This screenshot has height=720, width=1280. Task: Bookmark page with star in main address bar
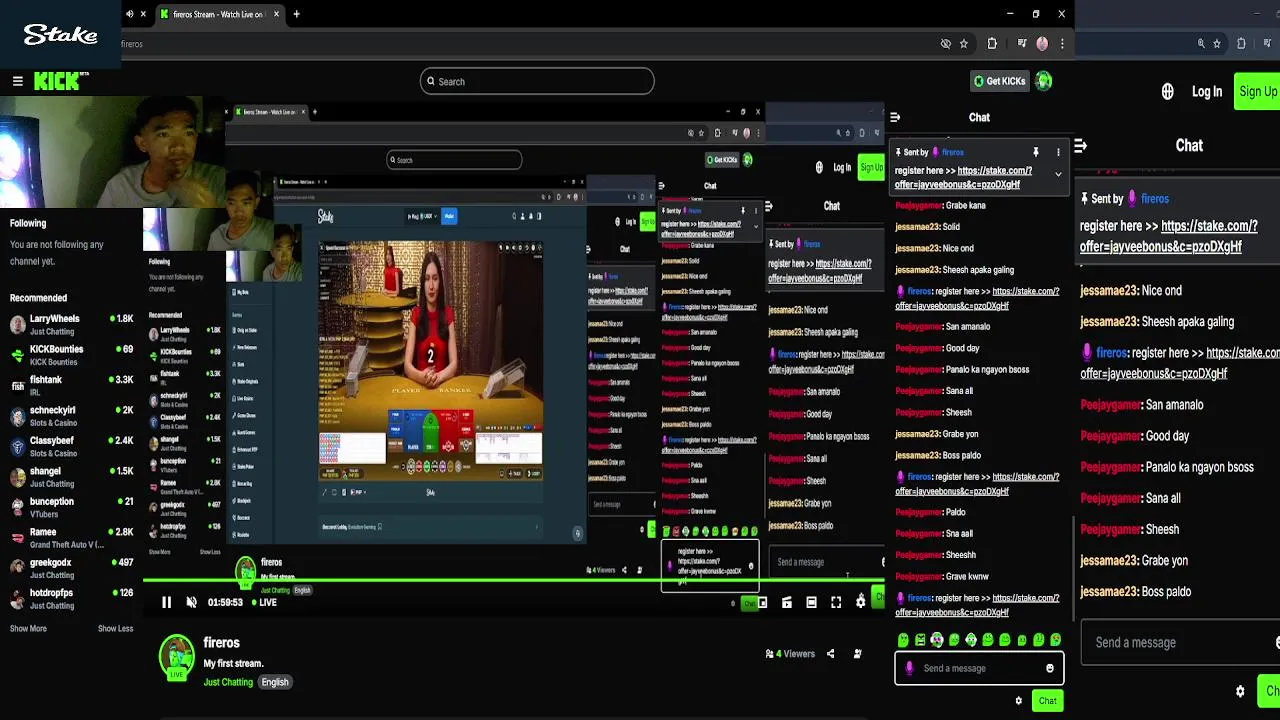(964, 44)
